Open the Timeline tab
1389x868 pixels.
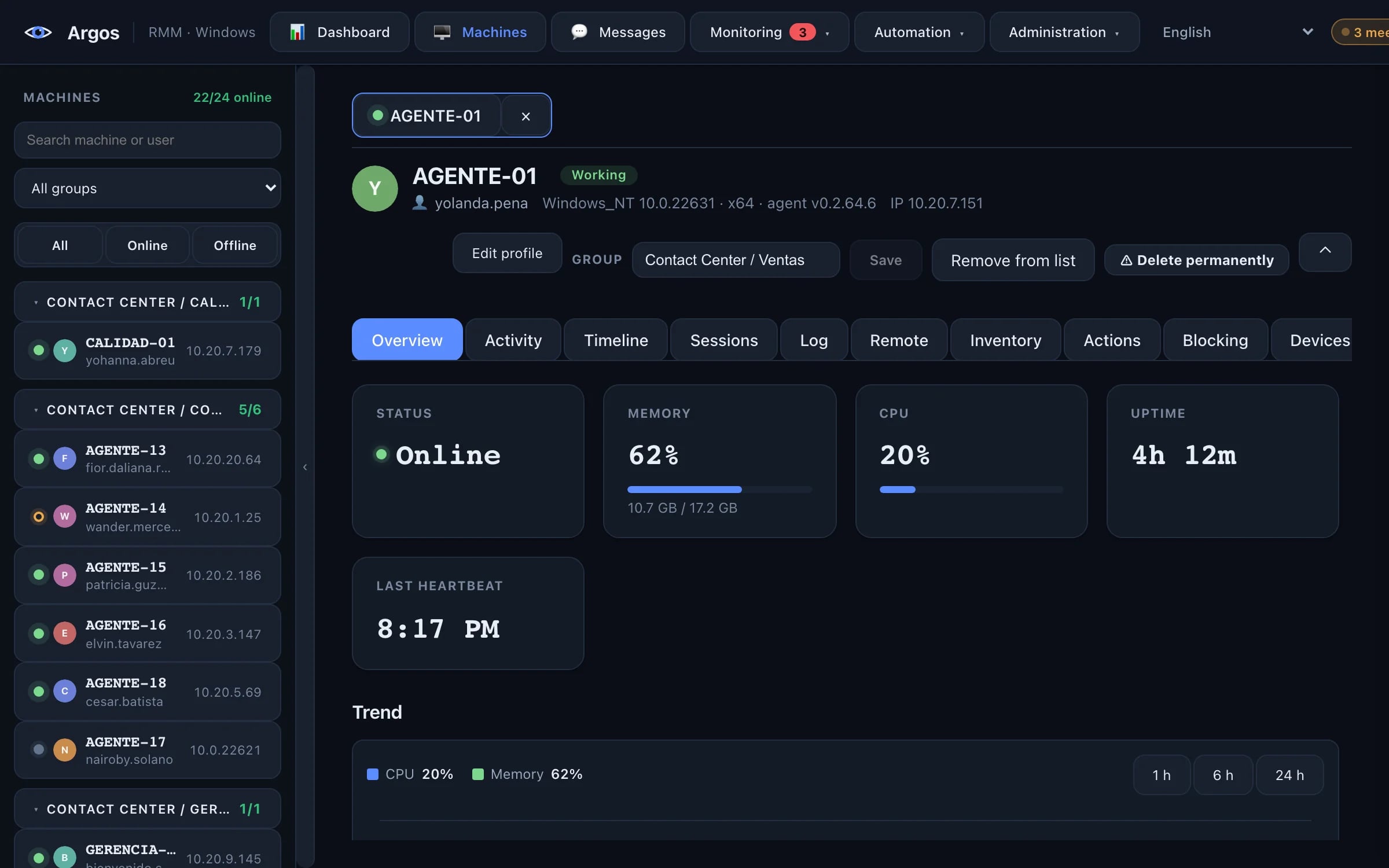[x=616, y=340]
